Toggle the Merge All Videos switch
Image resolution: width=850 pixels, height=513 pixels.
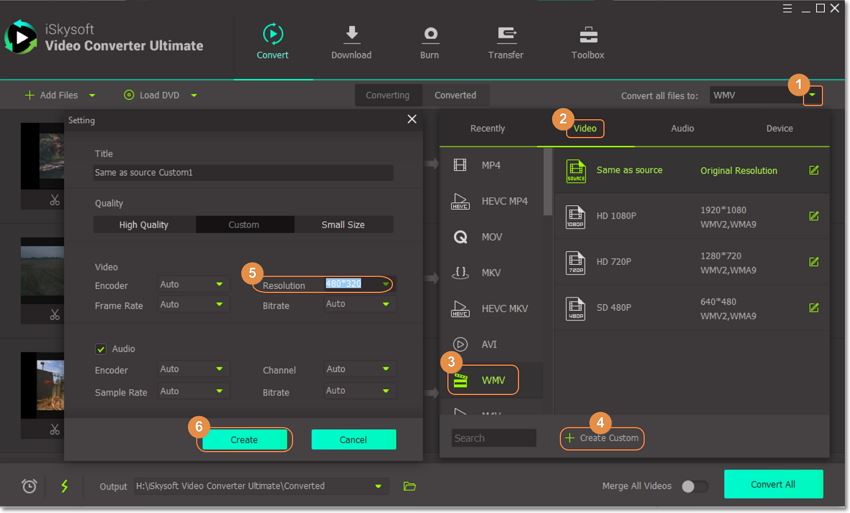pos(694,486)
